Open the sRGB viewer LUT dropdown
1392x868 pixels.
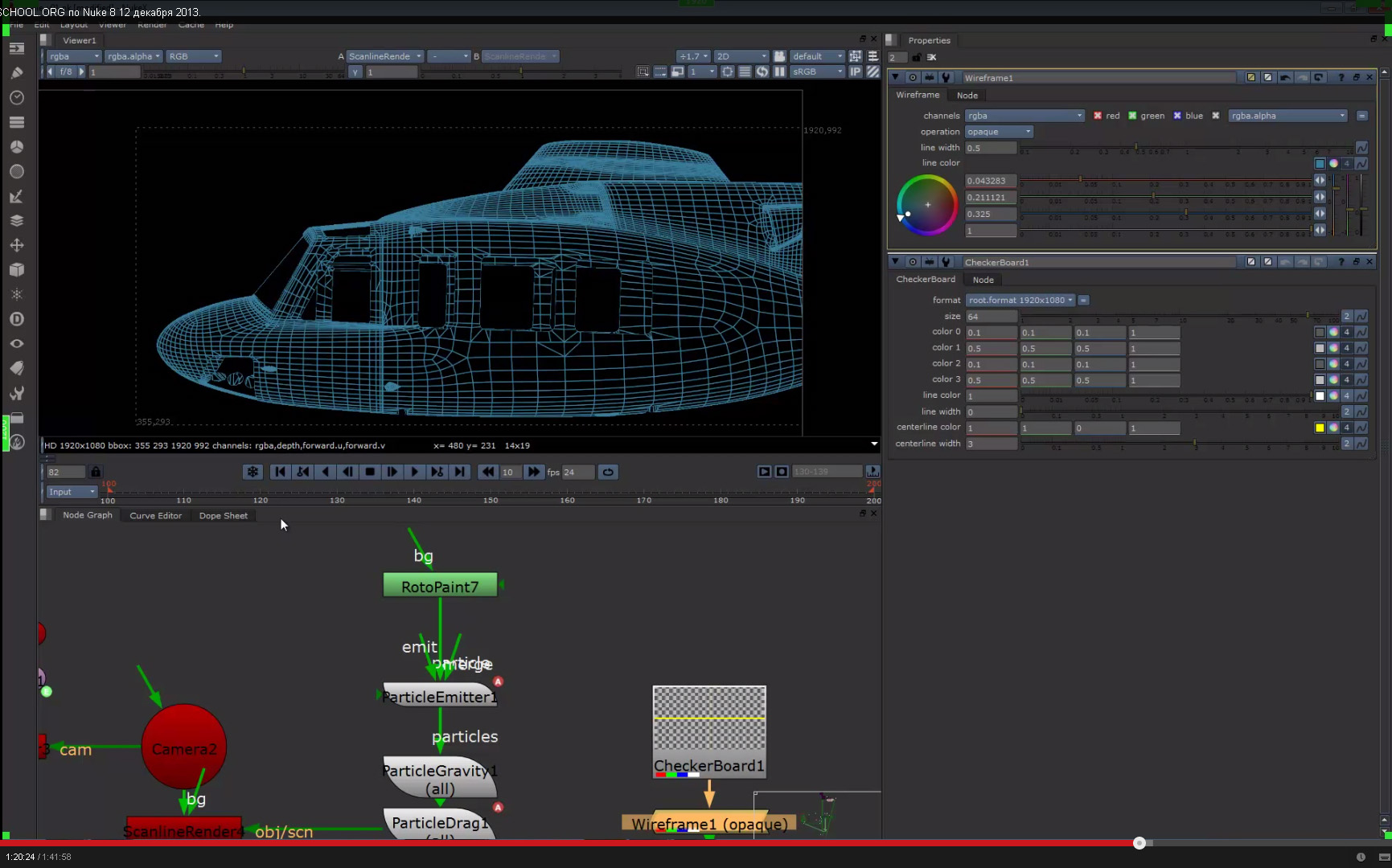[818, 72]
